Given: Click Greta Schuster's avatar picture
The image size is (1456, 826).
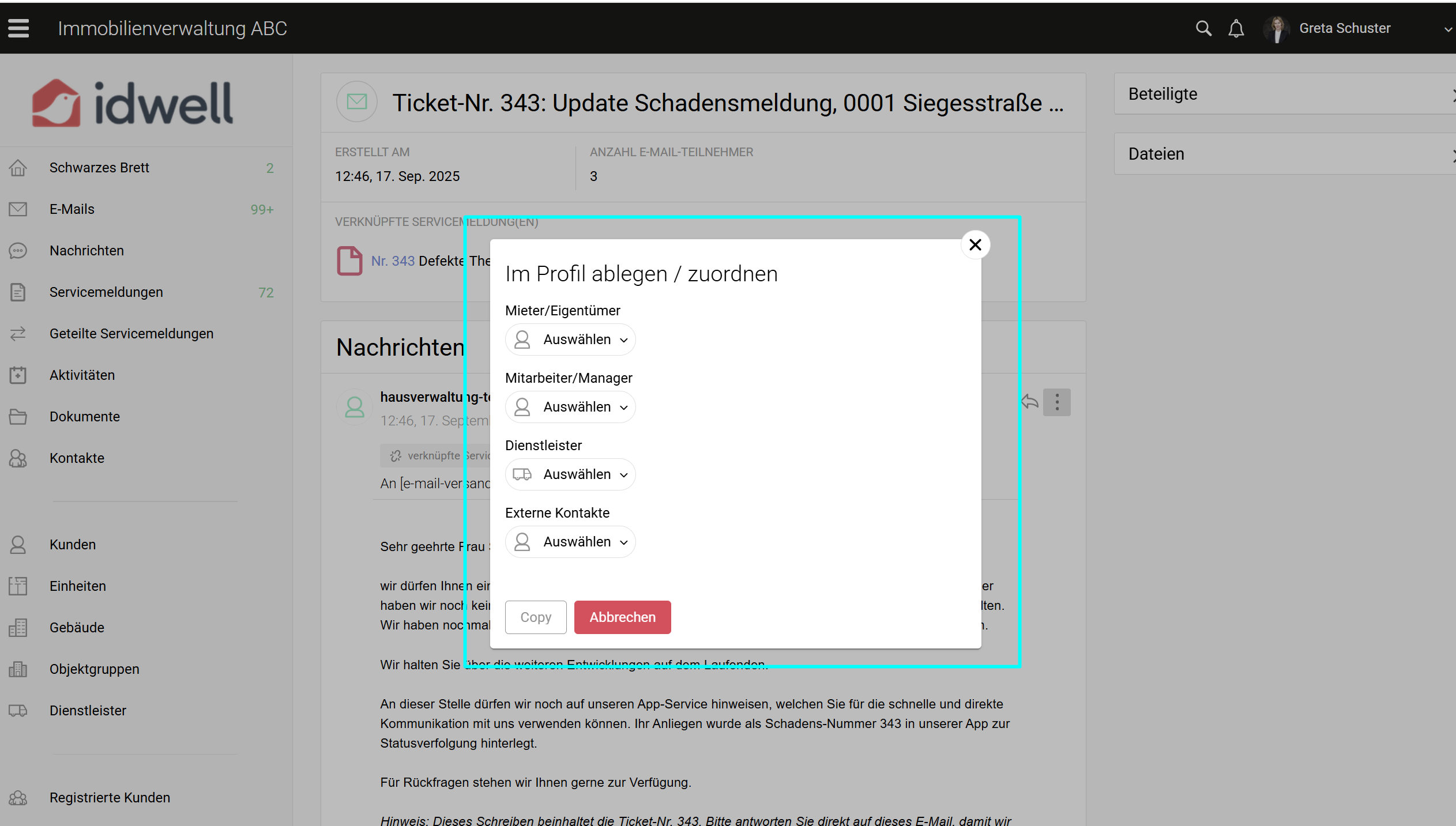Looking at the screenshot, I should pos(1277,28).
